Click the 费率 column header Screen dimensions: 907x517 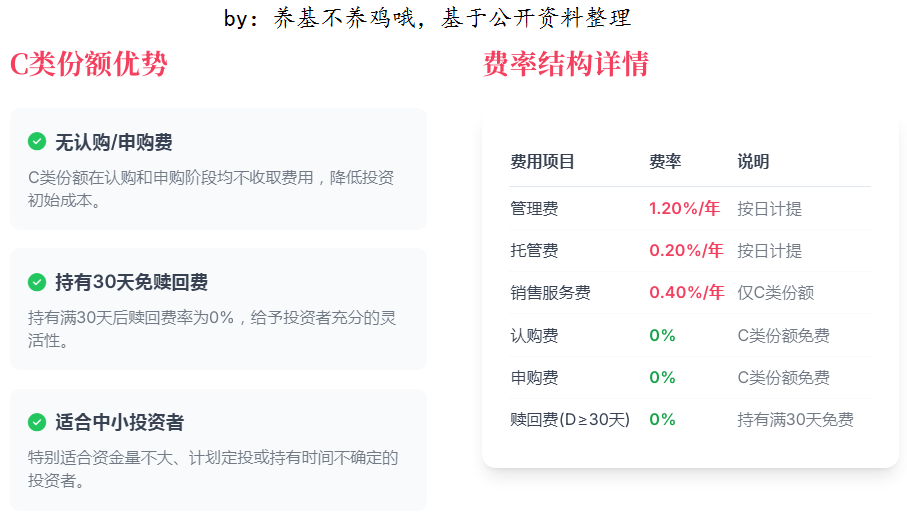(x=665, y=161)
